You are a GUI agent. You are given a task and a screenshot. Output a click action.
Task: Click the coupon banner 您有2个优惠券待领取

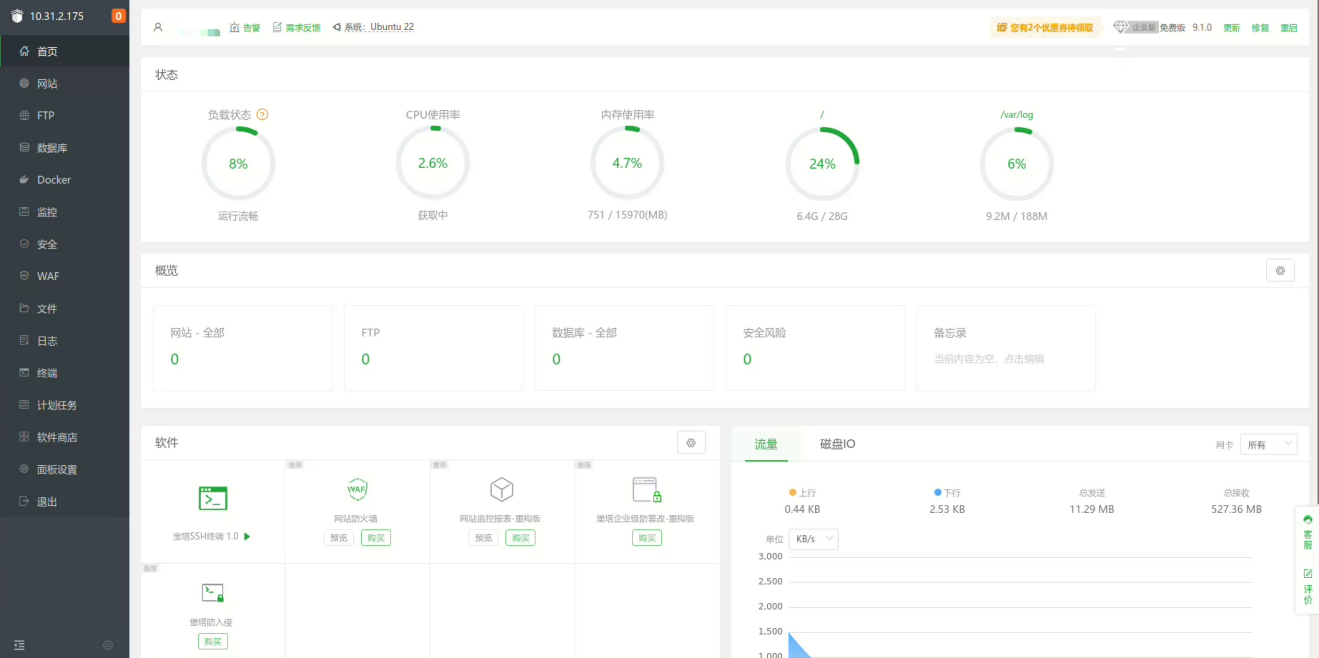[x=1045, y=28]
